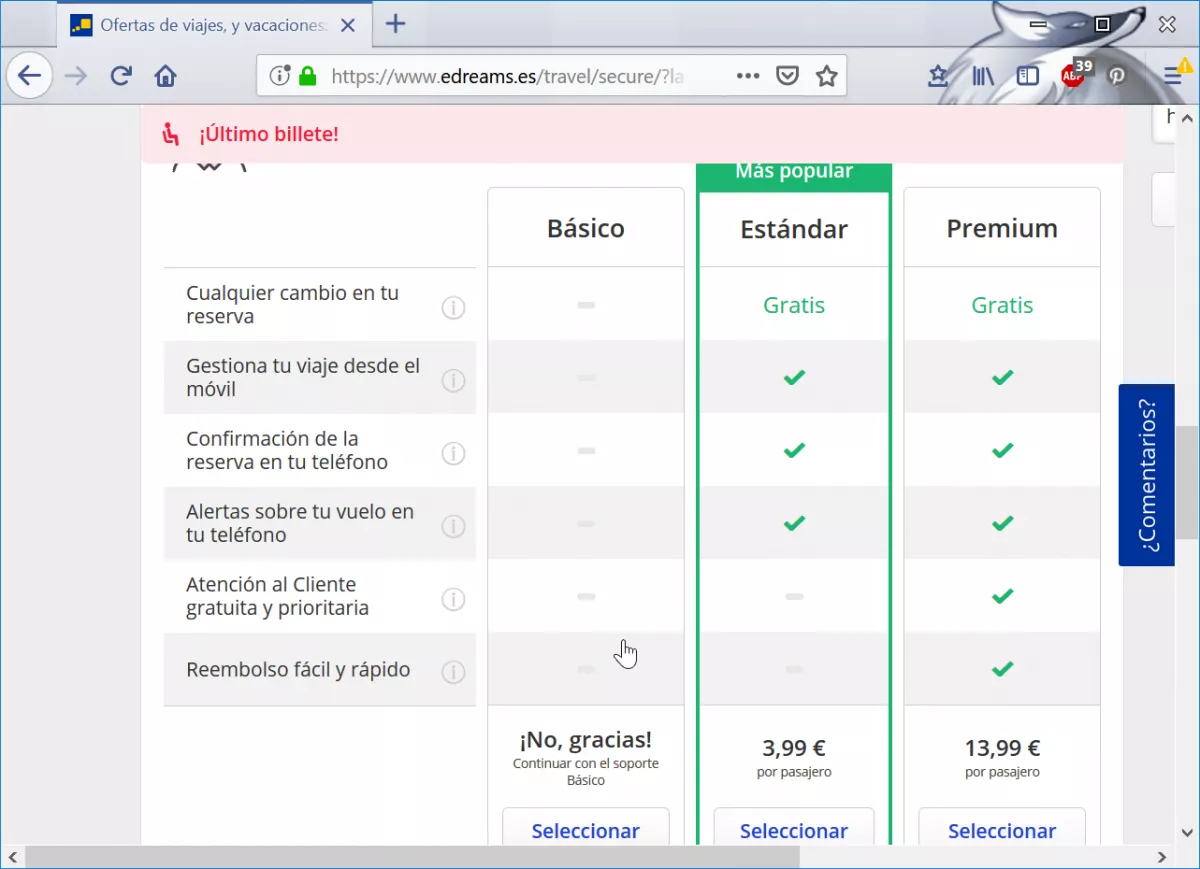Click the horizontal scrollbar left arrow
1200x869 pixels.
pos(12,857)
